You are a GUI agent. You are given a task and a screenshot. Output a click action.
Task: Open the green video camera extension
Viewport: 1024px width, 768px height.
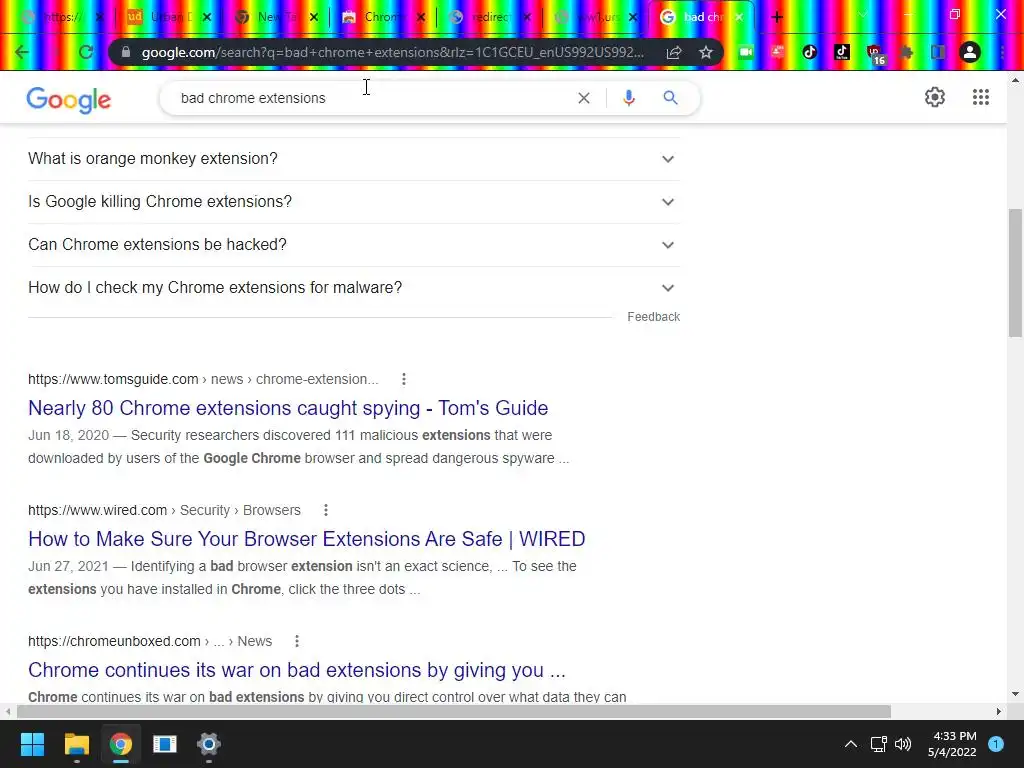click(746, 52)
